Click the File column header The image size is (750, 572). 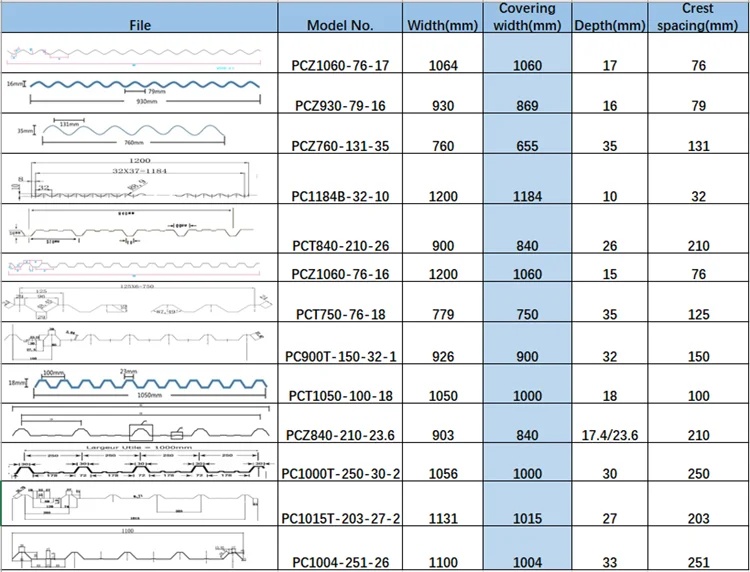140,26
